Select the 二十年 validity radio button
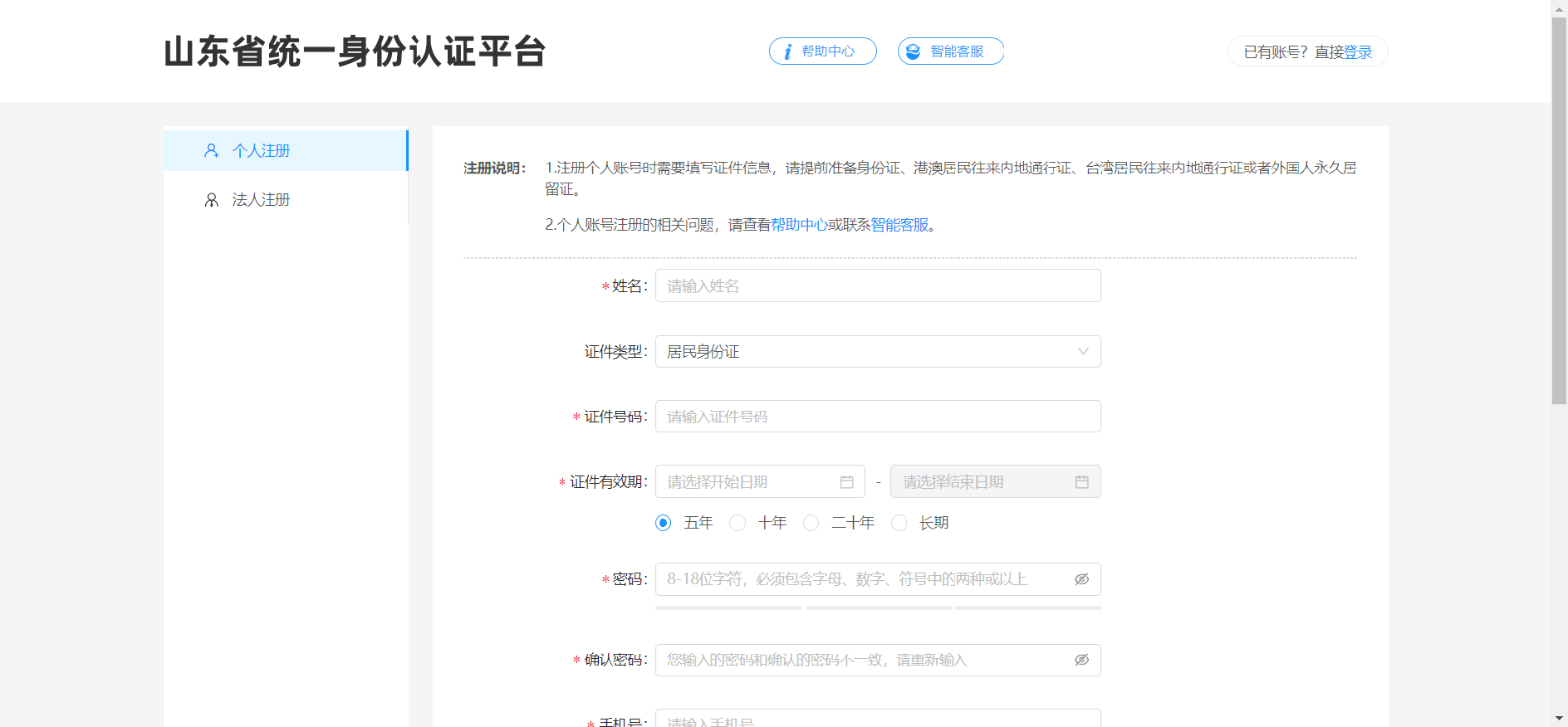Screen dimensions: 1568x727 [810, 523]
